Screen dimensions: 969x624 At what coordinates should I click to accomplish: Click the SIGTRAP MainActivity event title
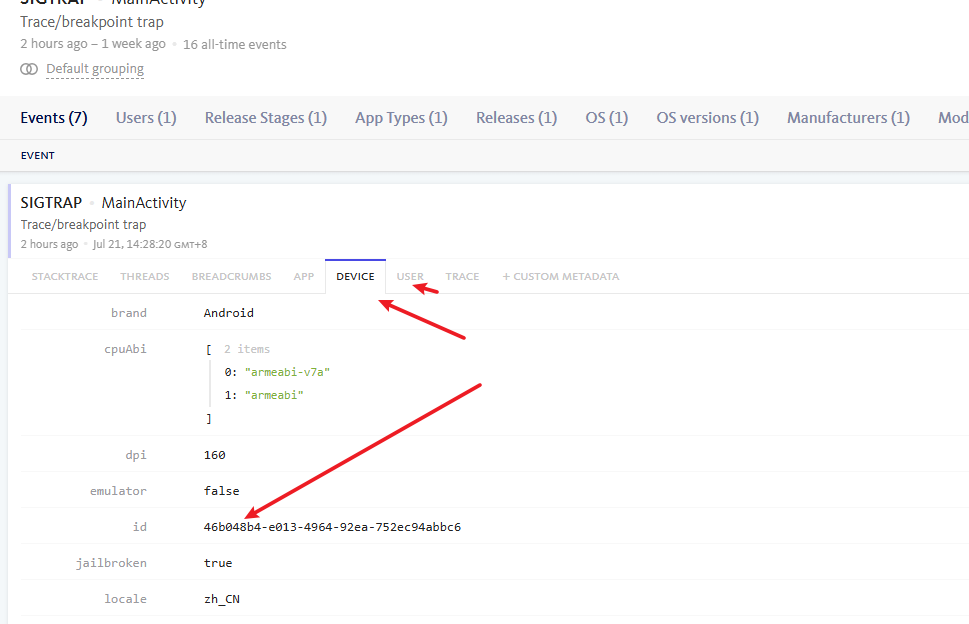click(103, 203)
